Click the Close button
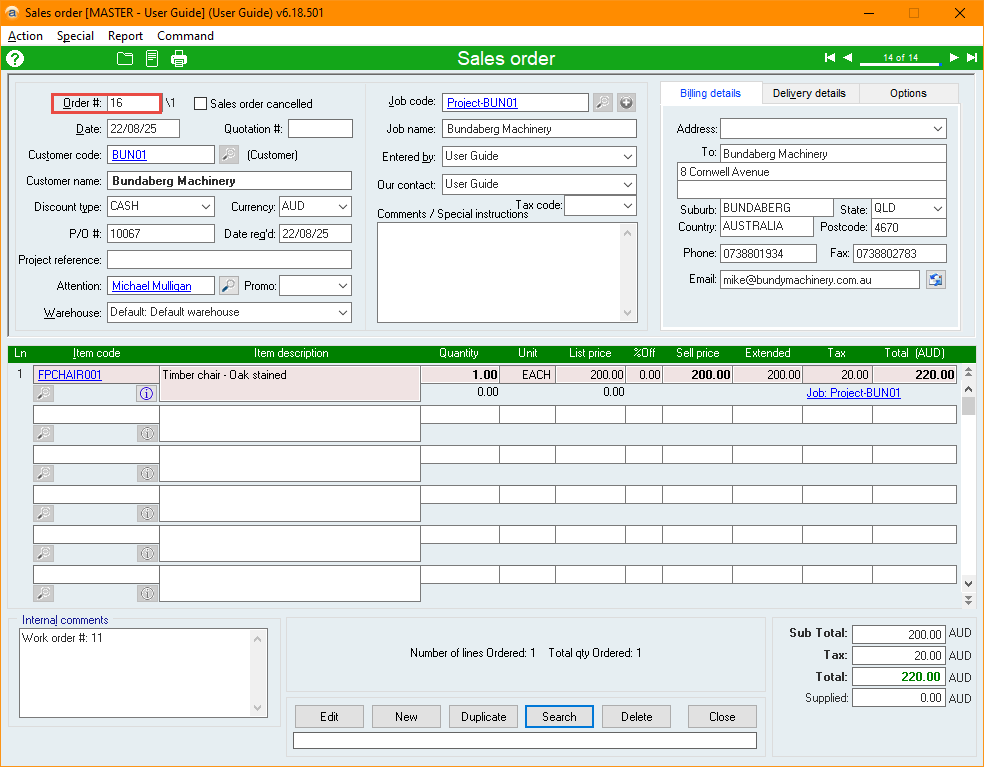 coord(722,717)
